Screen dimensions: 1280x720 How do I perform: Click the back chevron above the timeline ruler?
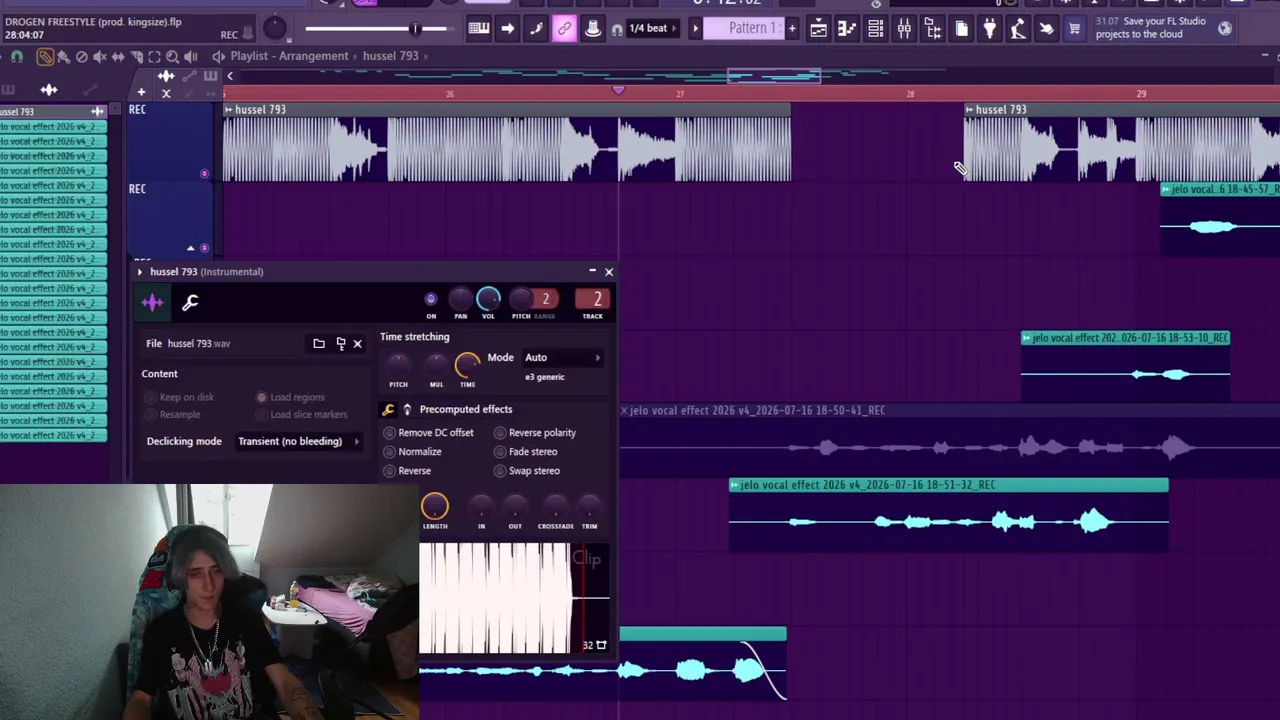[229, 76]
